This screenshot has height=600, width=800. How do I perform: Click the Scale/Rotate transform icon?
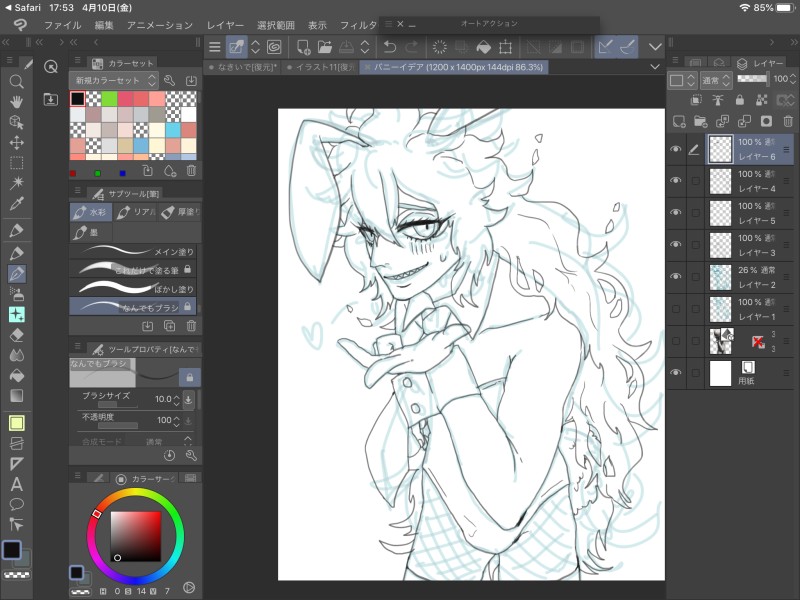[506, 47]
